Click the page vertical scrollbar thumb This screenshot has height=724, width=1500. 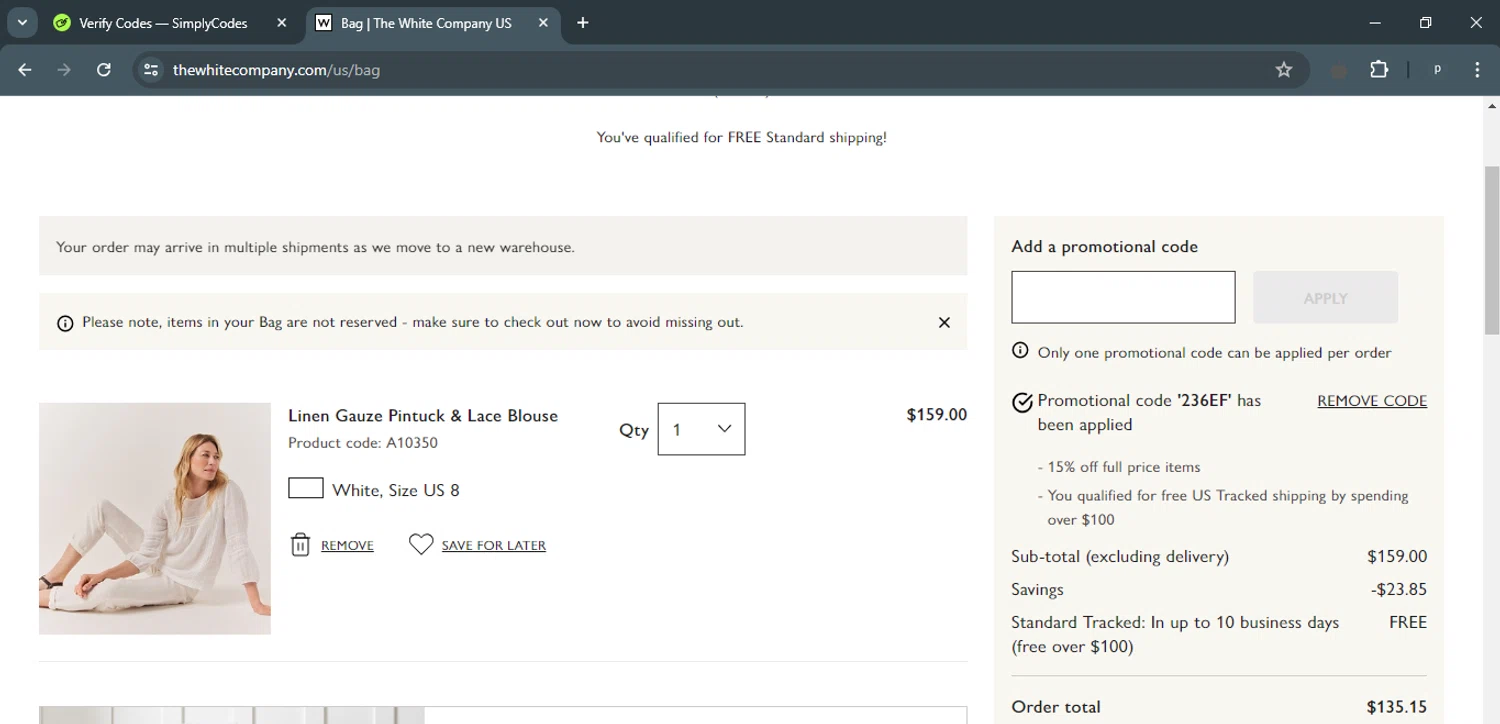click(x=1491, y=250)
